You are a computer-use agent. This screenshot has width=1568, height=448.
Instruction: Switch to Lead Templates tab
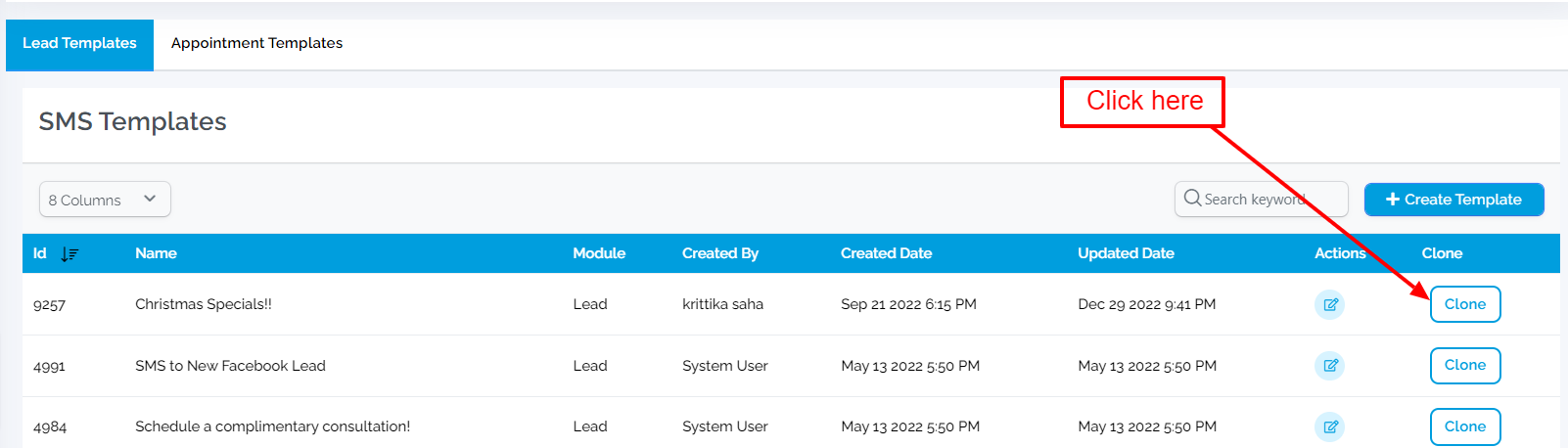click(x=79, y=44)
